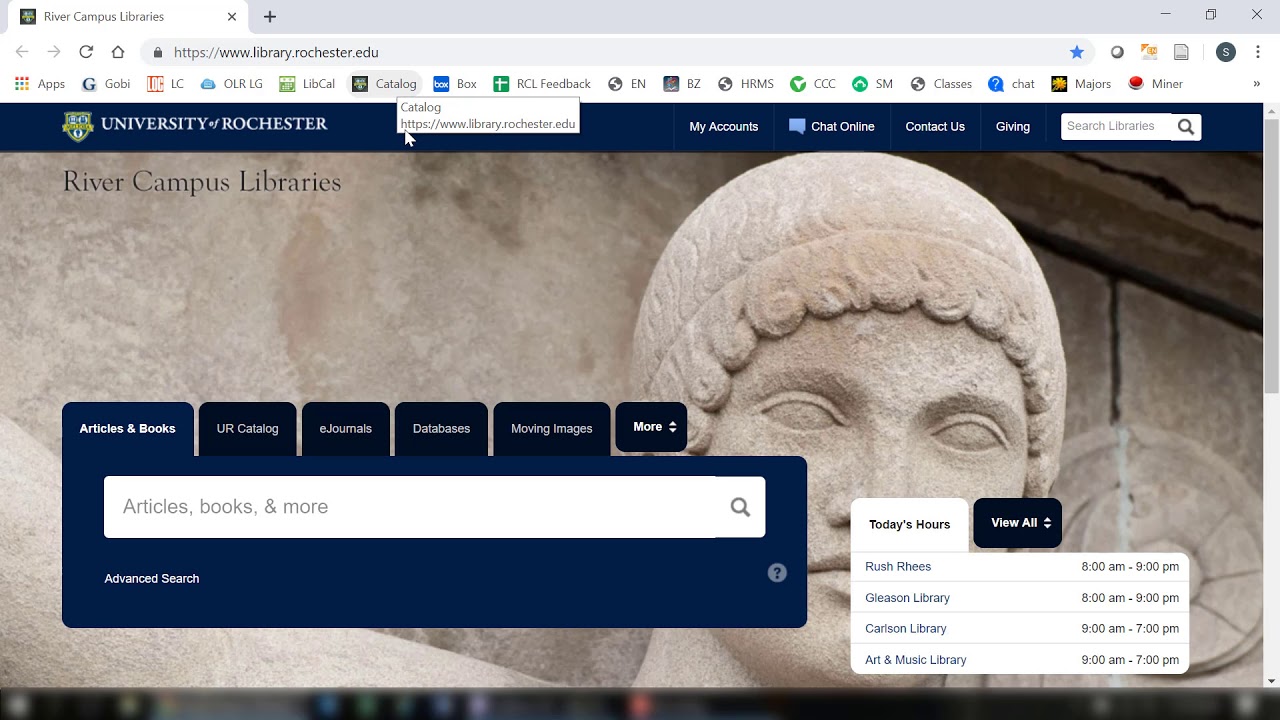The image size is (1280, 720).
Task: Click the River Campus Libraries heading
Action: (x=202, y=181)
